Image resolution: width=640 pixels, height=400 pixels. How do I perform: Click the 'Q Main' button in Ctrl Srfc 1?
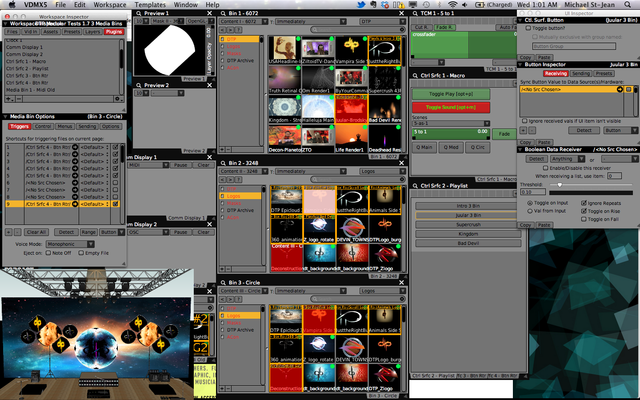click(x=423, y=147)
